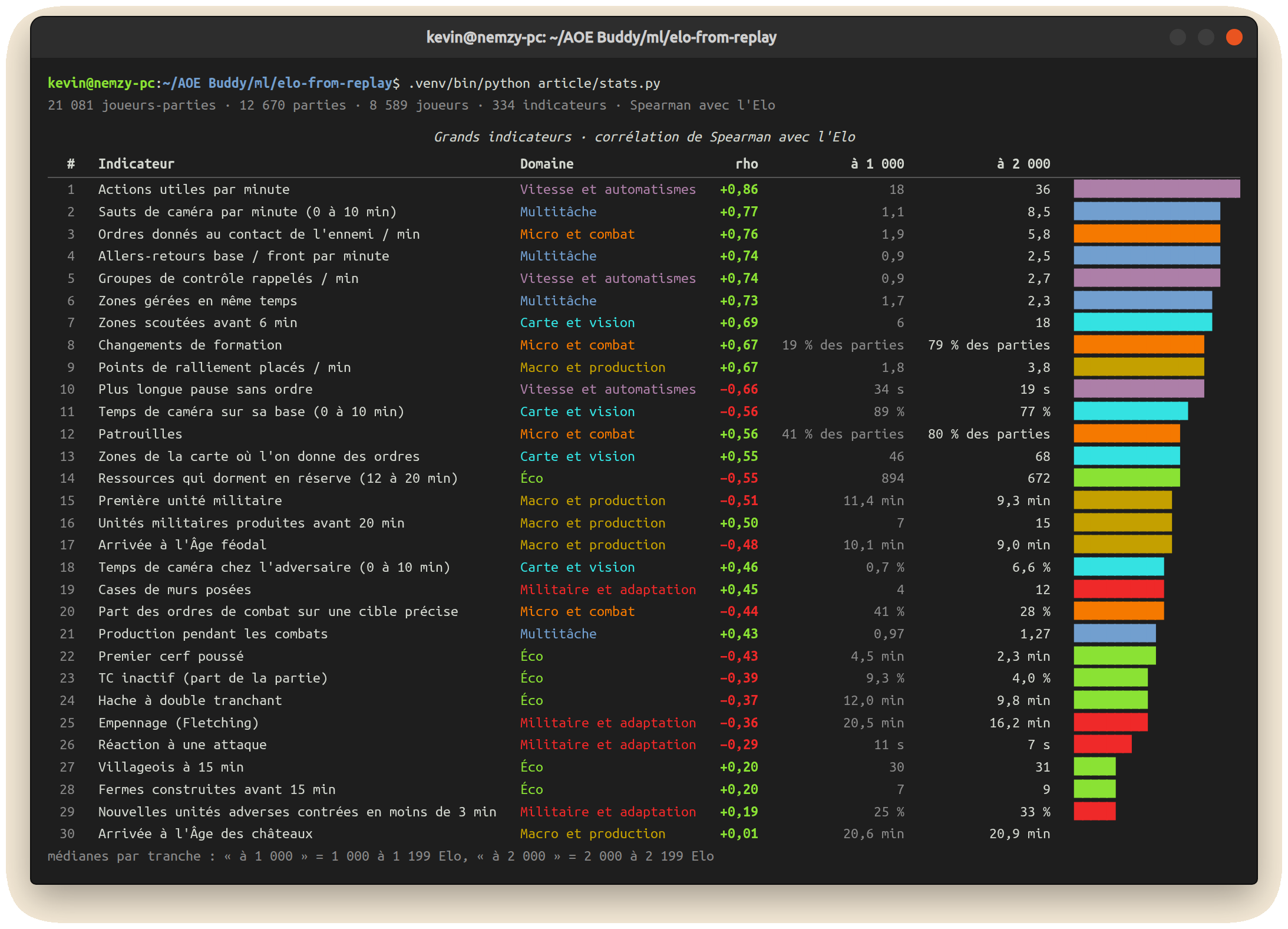Viewport: 1288px width, 929px height.
Task: Click the -0,66 rho of Plus longue pause
Action: click(739, 389)
